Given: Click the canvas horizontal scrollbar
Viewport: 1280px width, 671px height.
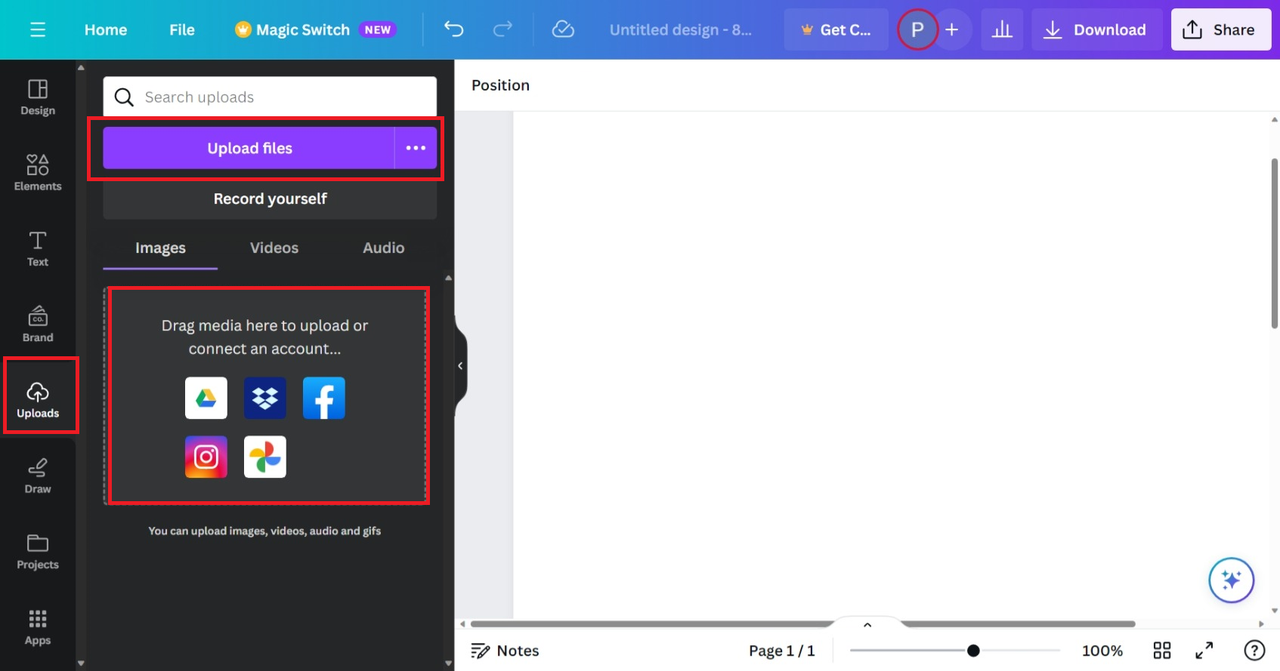Looking at the screenshot, I should pyautogui.click(x=802, y=624).
